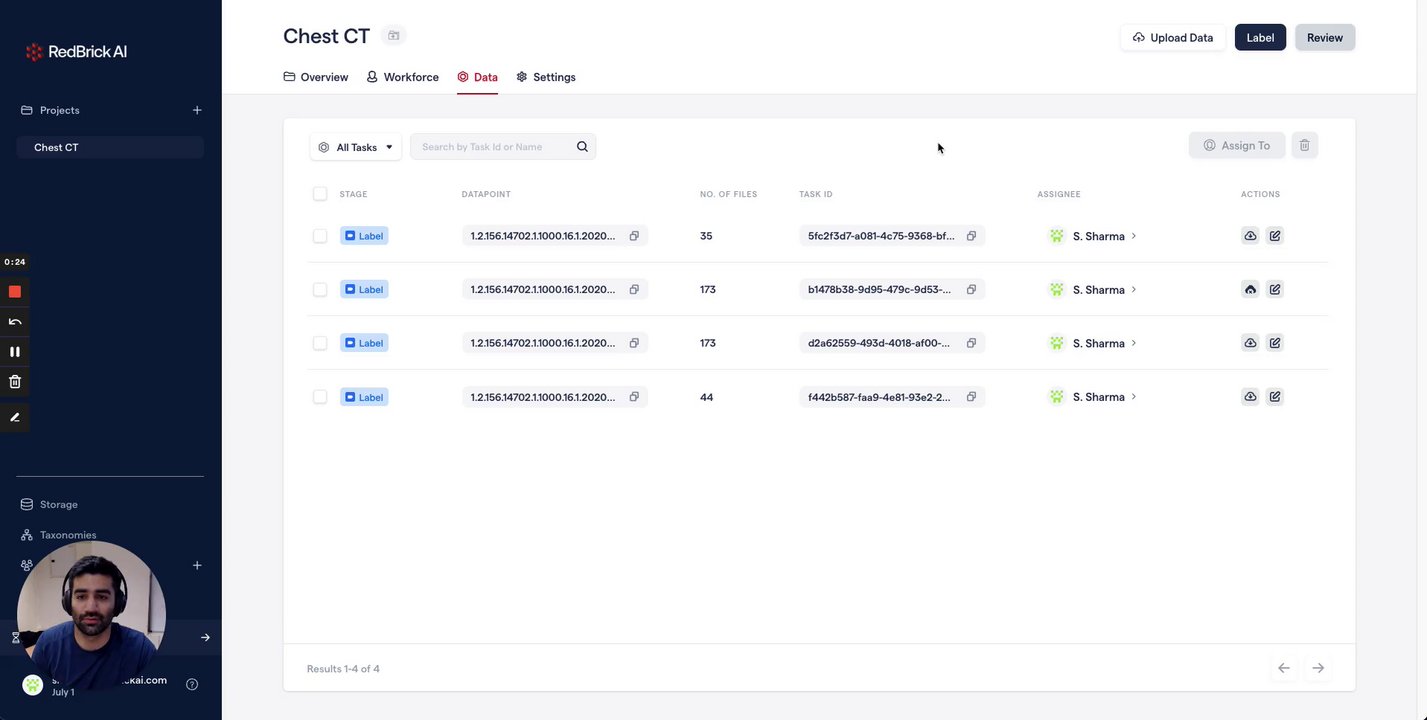1427x720 pixels.
Task: Click the trash delete icon near Assign To
Action: tap(1304, 145)
